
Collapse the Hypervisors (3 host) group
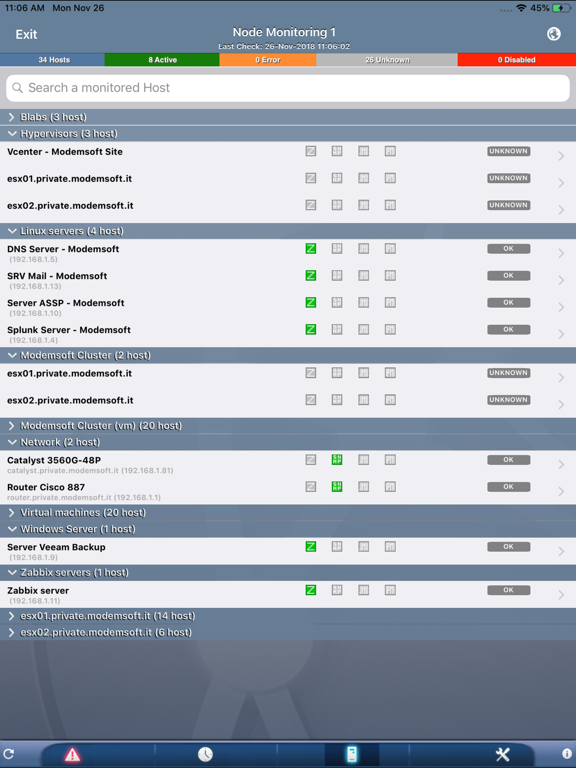point(288,134)
